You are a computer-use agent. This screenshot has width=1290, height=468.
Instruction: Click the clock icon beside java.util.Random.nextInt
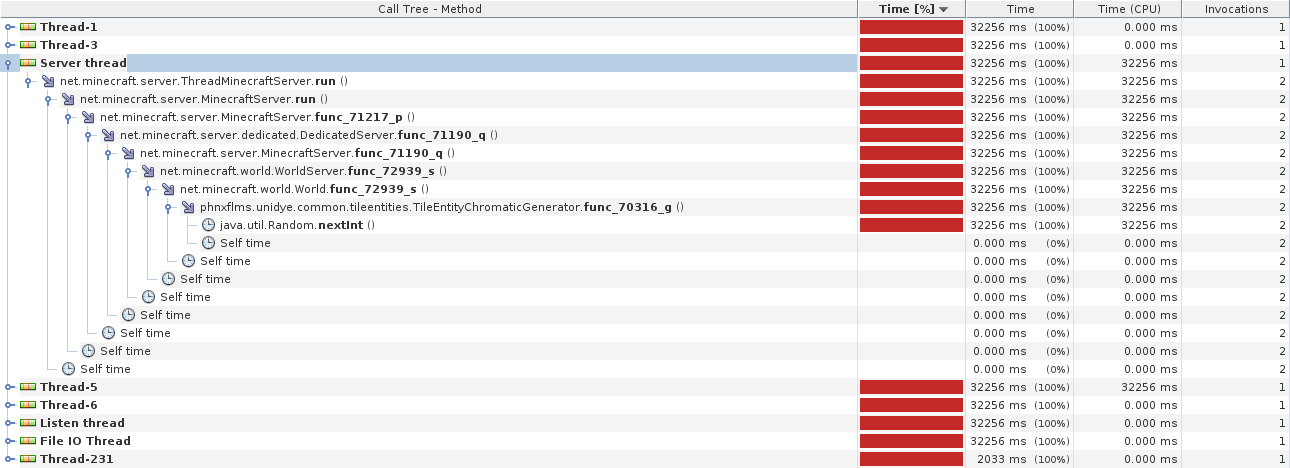point(208,225)
